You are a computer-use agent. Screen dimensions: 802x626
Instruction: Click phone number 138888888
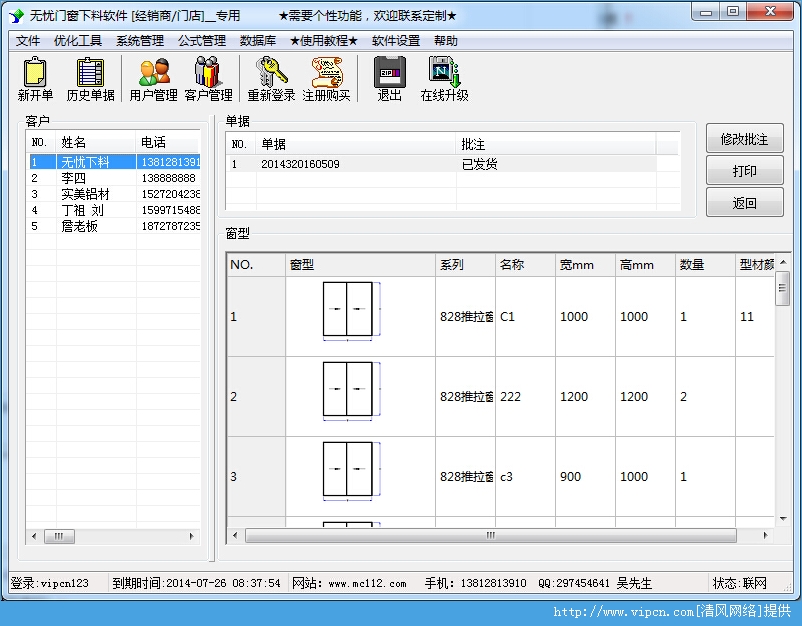[169, 178]
